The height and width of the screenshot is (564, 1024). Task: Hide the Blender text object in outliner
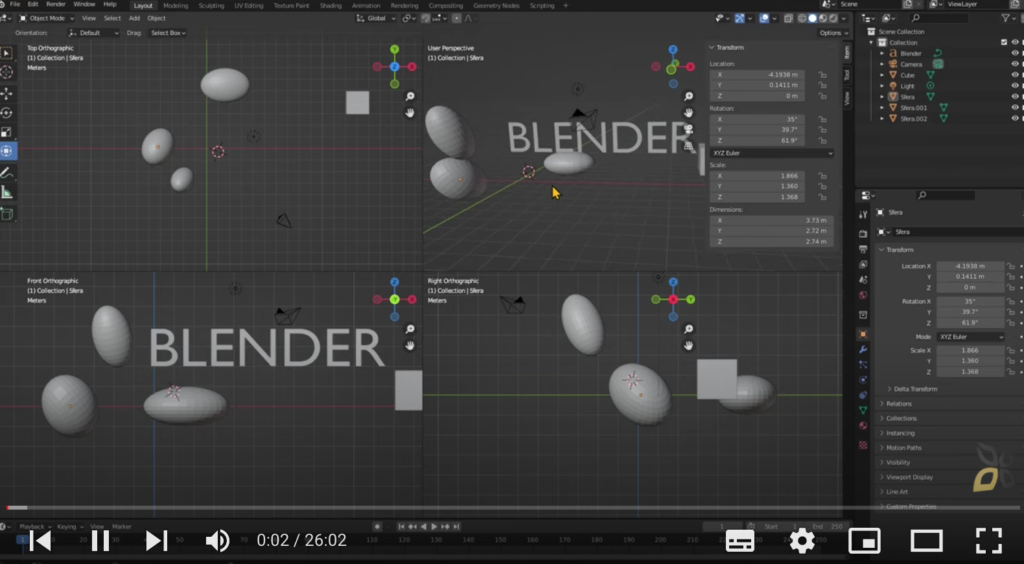click(1015, 54)
